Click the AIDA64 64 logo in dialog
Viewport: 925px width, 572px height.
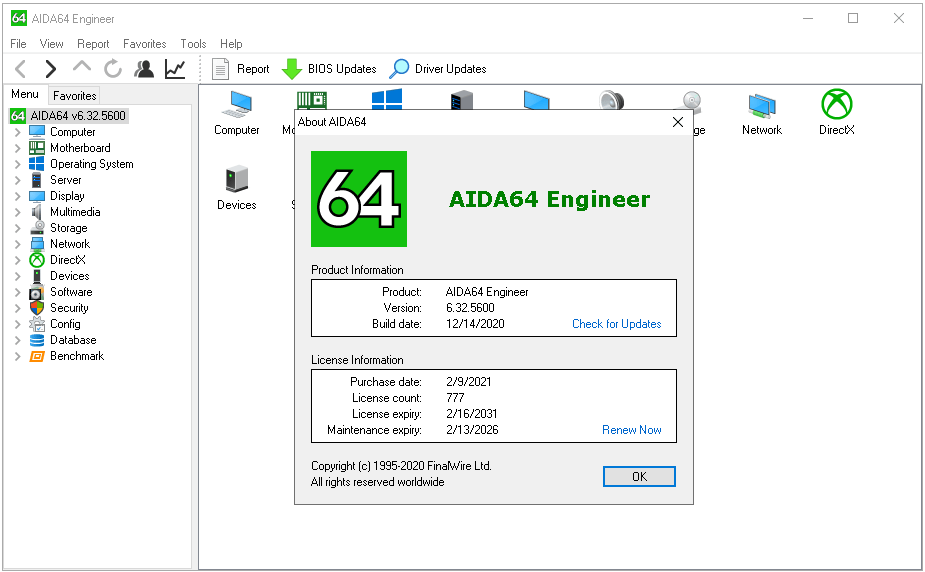pos(359,199)
